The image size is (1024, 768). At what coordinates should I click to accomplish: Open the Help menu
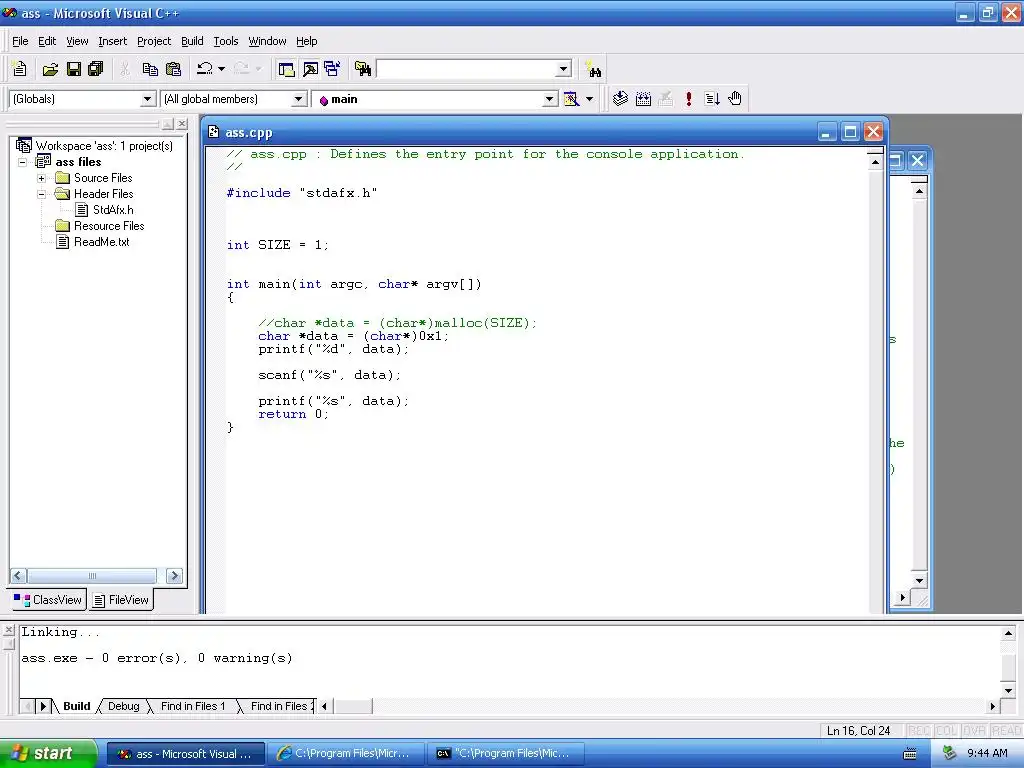tap(306, 41)
